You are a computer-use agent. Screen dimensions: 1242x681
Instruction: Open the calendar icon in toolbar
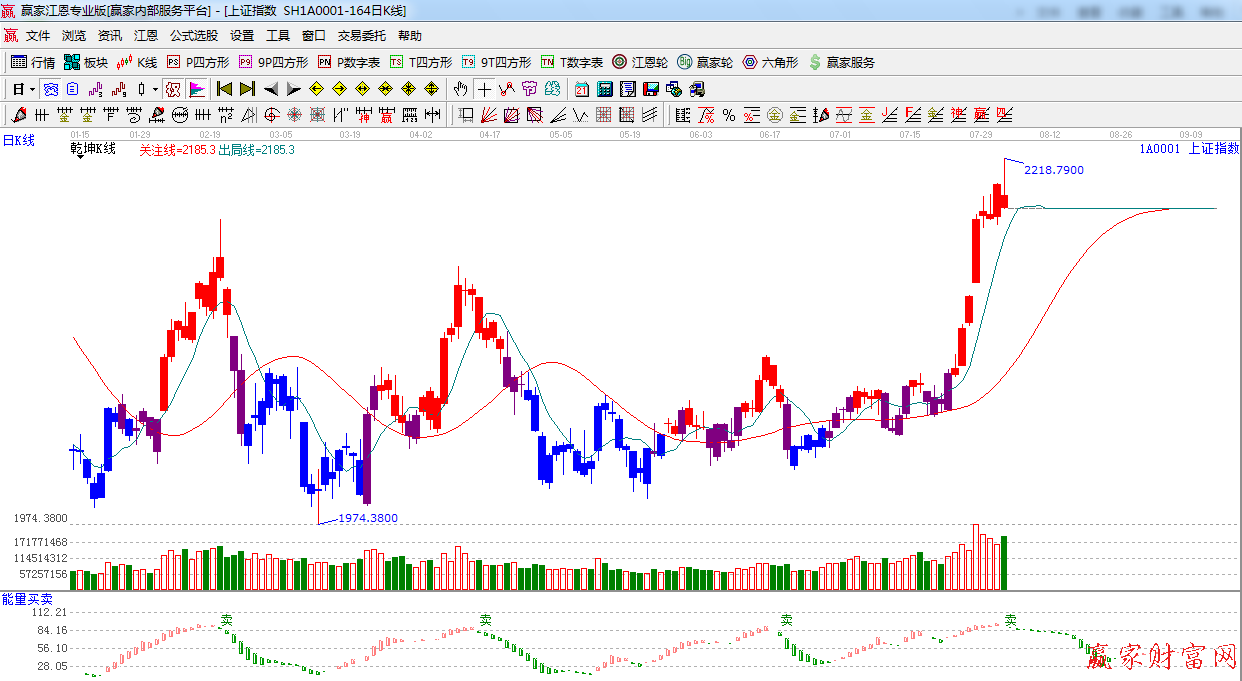click(581, 89)
